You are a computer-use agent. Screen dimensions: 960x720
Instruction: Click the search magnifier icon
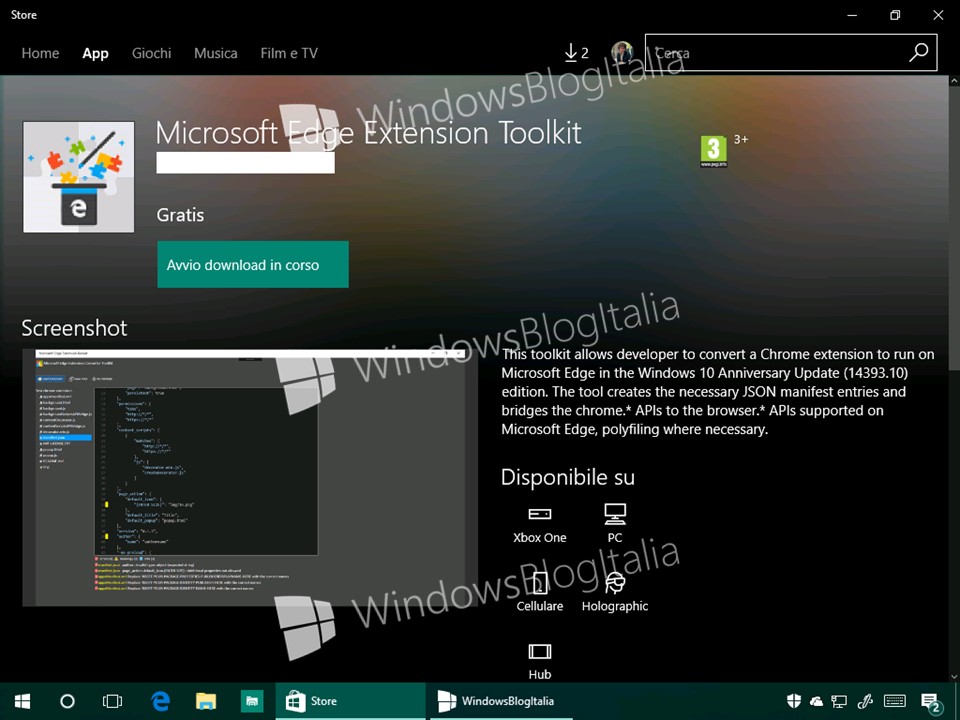point(918,53)
